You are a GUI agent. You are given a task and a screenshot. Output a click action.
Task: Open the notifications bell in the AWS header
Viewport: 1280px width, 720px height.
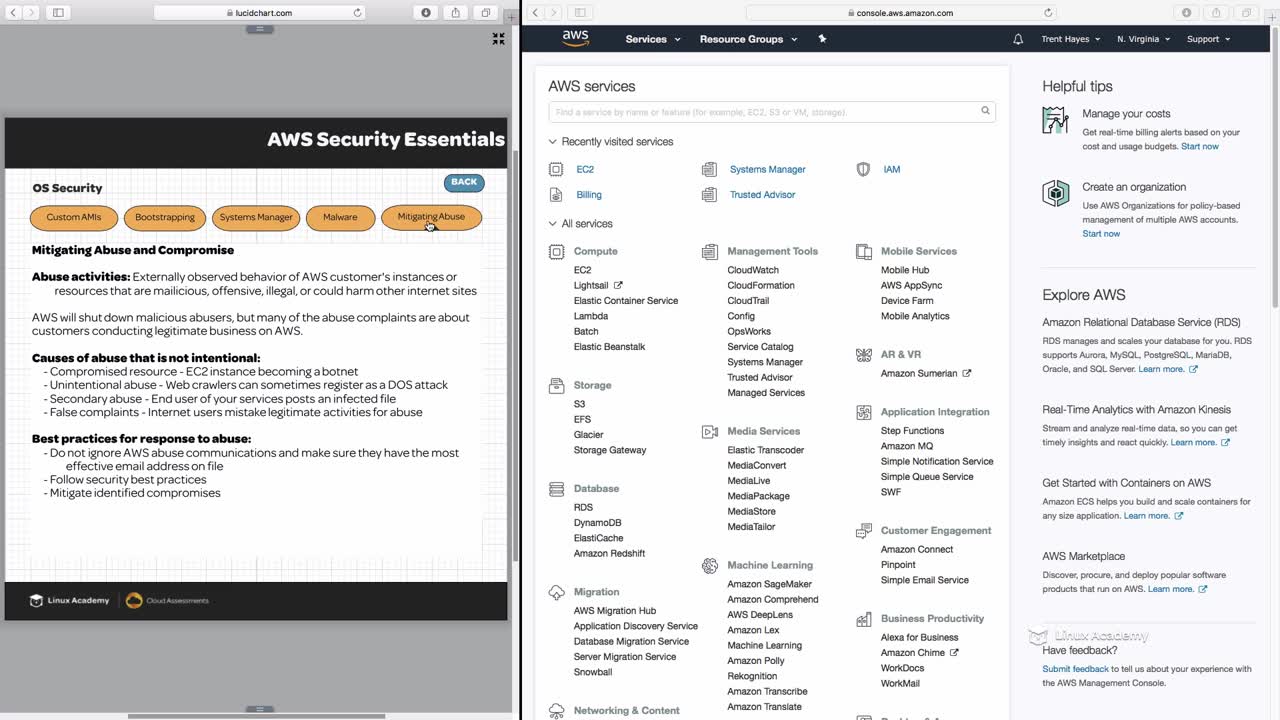(x=1018, y=39)
